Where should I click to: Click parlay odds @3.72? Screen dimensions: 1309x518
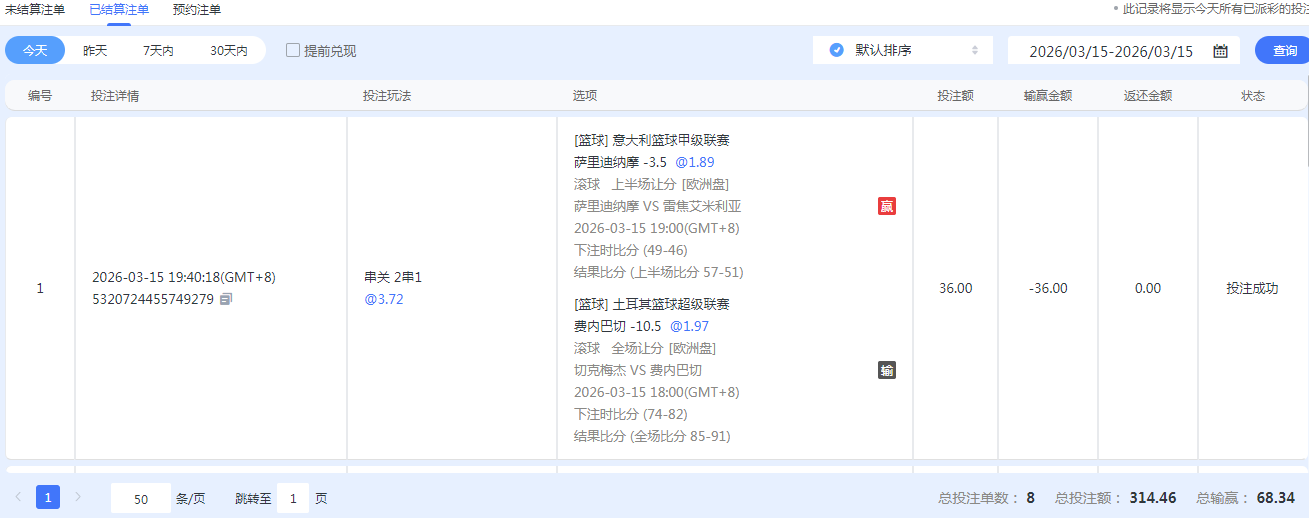tap(384, 299)
